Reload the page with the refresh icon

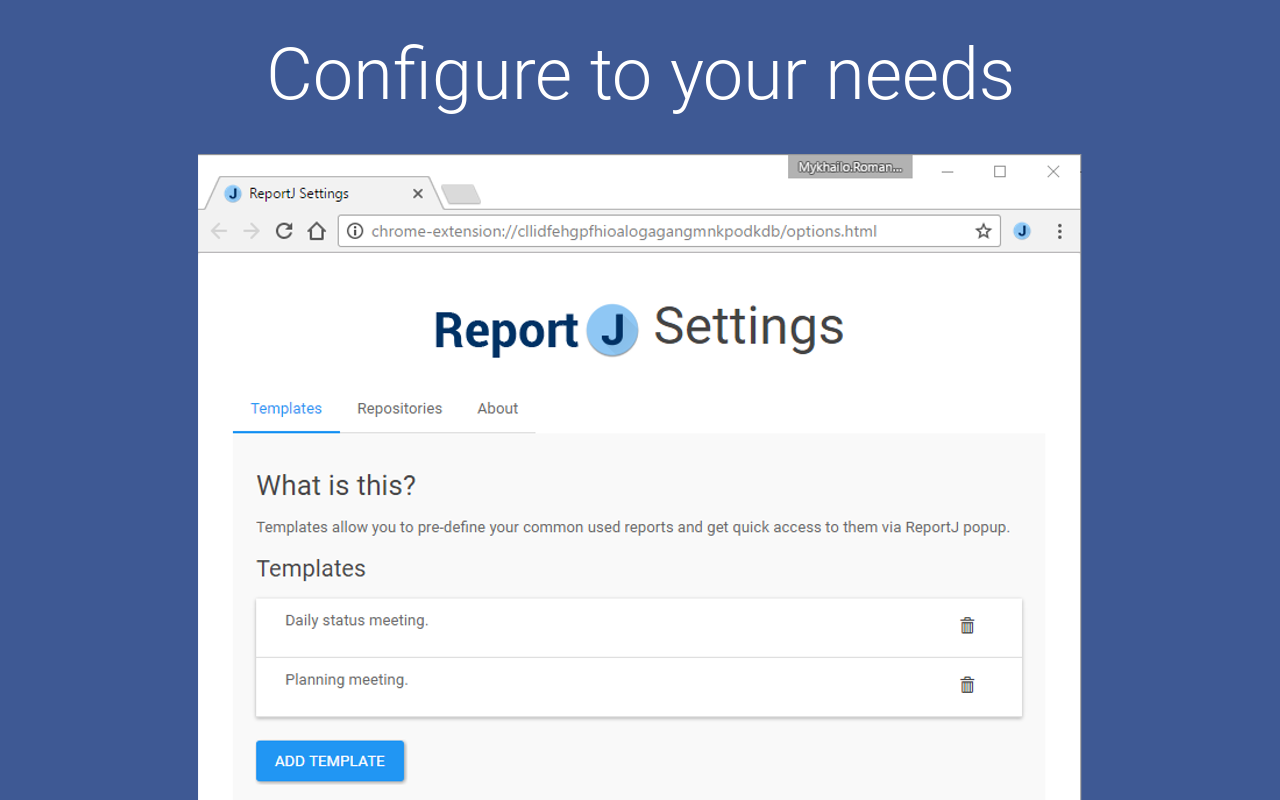point(284,231)
